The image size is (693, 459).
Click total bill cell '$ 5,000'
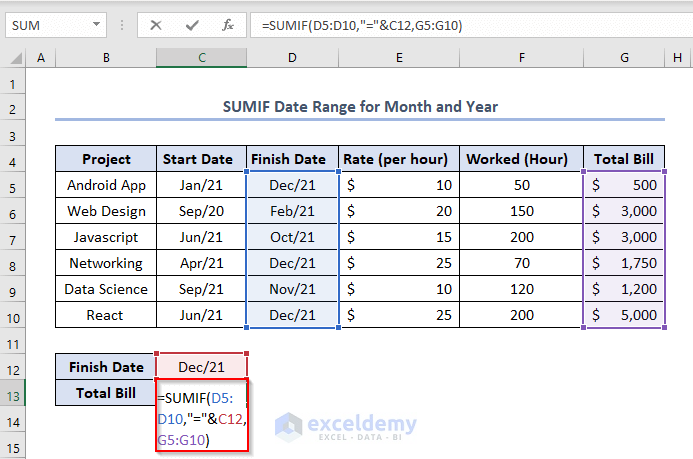point(624,315)
